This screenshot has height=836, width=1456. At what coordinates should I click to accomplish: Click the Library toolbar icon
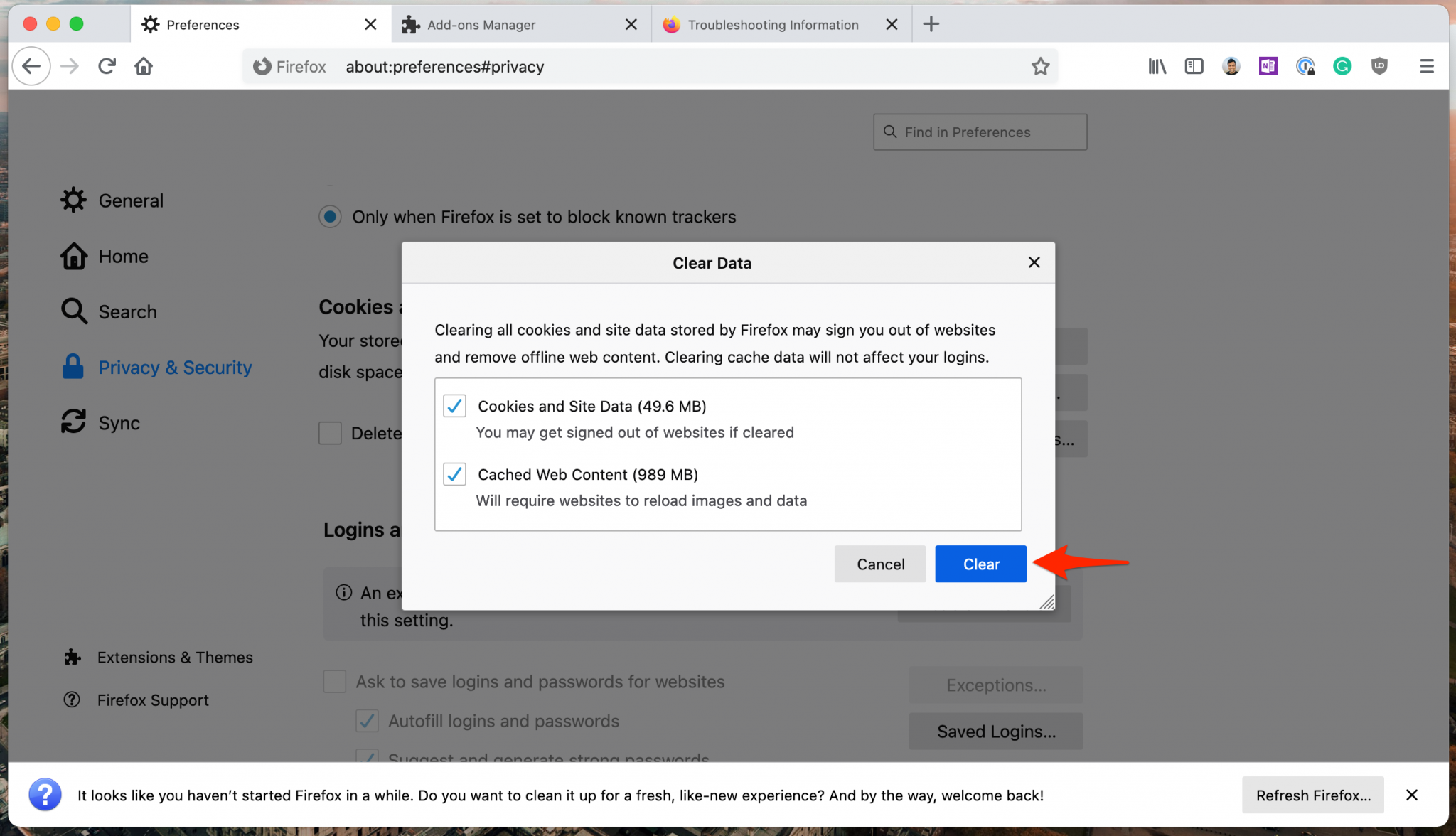[1157, 66]
